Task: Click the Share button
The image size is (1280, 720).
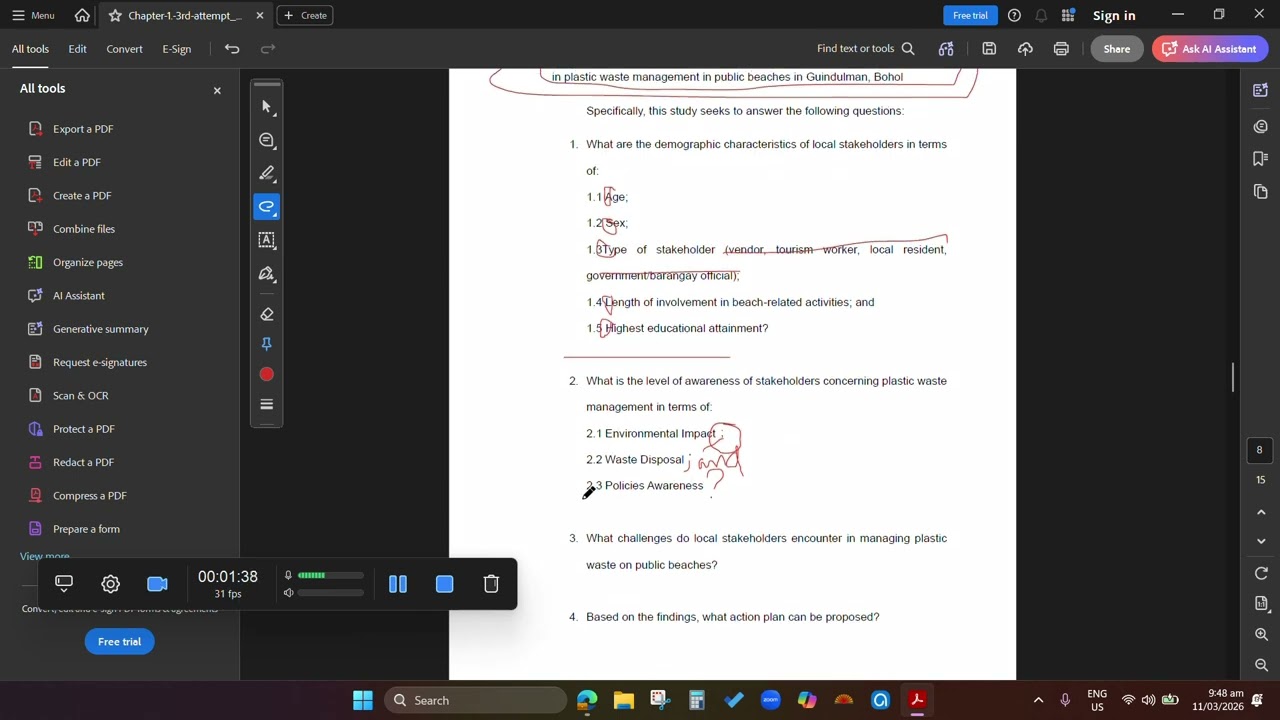Action: coord(1117,48)
